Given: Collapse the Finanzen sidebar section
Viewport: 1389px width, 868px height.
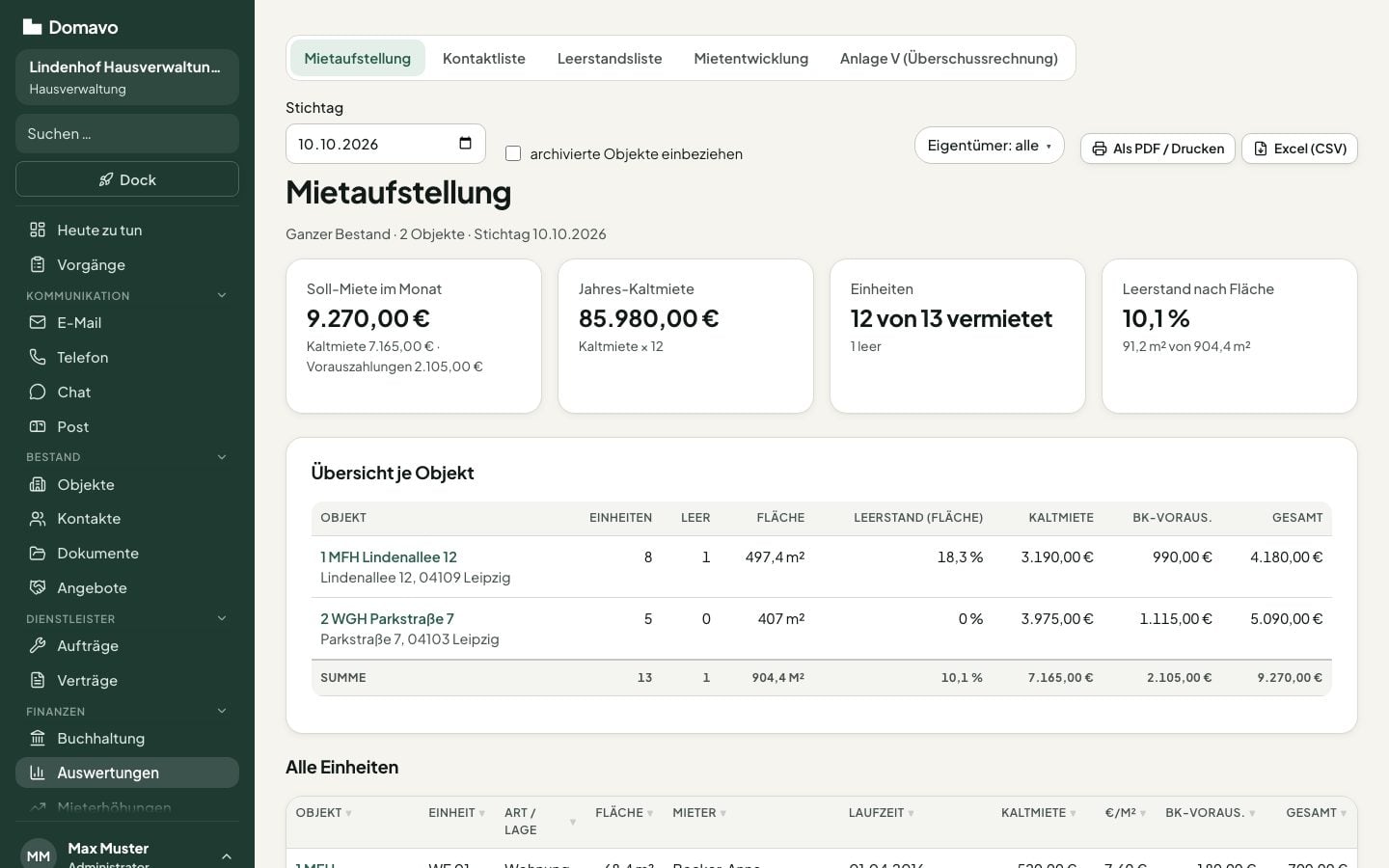Looking at the screenshot, I should 222,711.
